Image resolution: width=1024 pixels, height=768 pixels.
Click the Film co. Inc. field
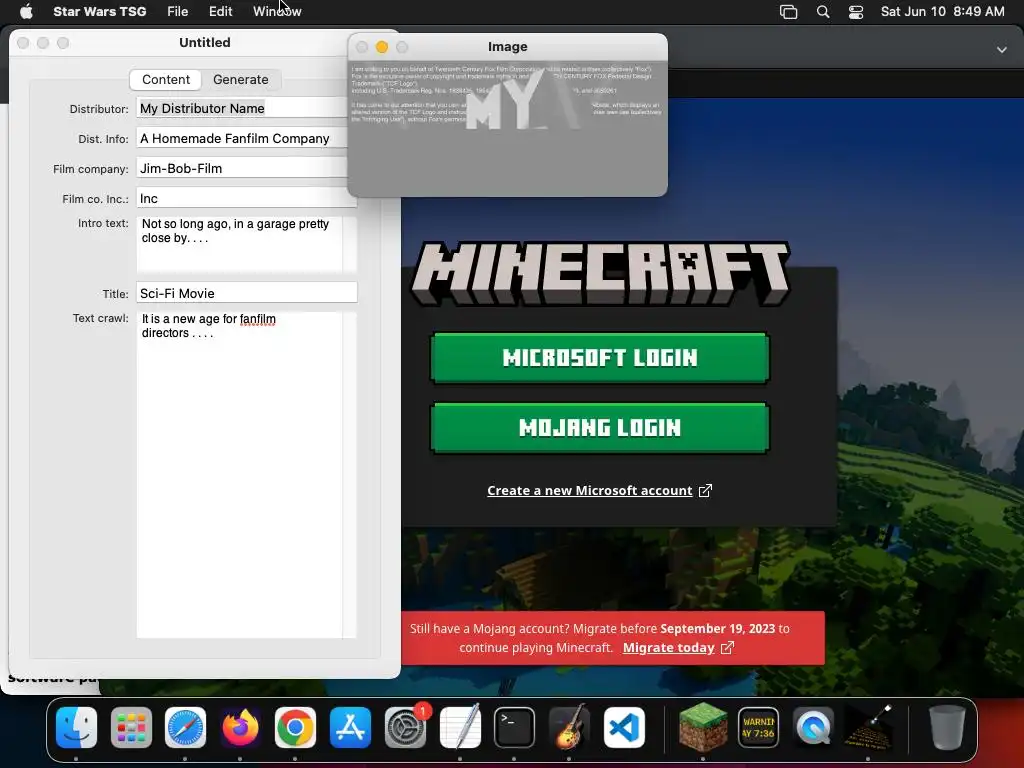pyautogui.click(x=246, y=199)
